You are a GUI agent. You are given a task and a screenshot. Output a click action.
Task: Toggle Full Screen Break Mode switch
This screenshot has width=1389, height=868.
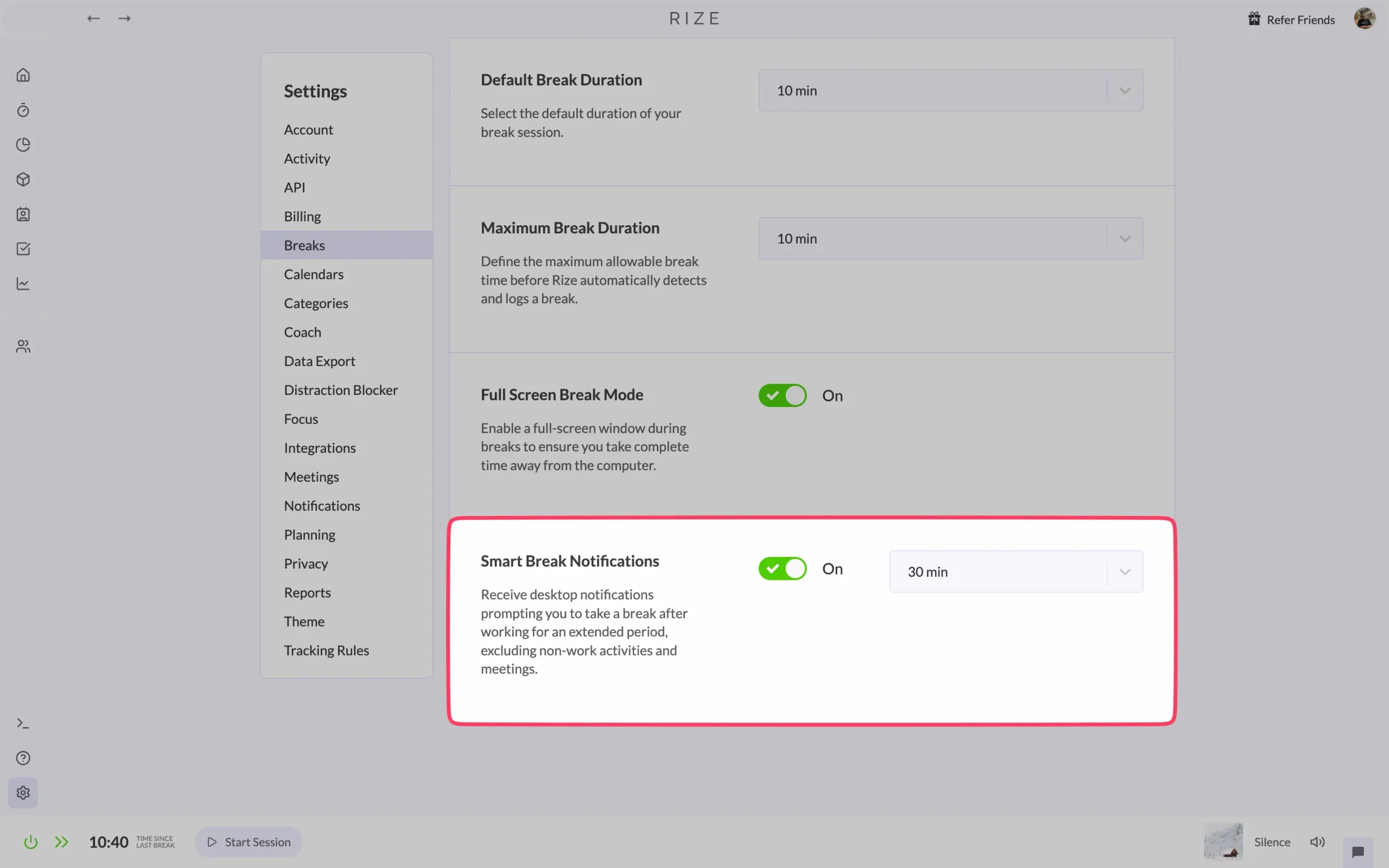[x=782, y=395]
